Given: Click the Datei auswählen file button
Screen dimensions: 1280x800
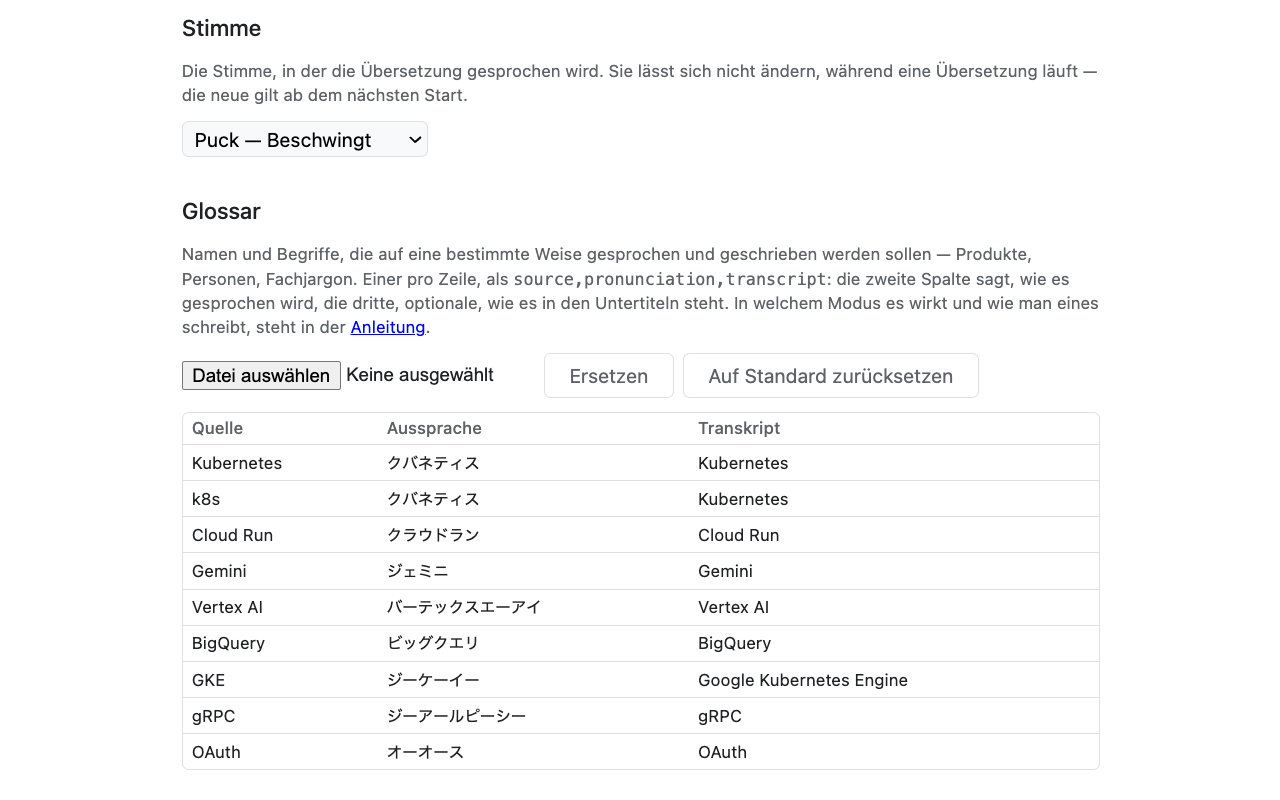Looking at the screenshot, I should pyautogui.click(x=261, y=375).
